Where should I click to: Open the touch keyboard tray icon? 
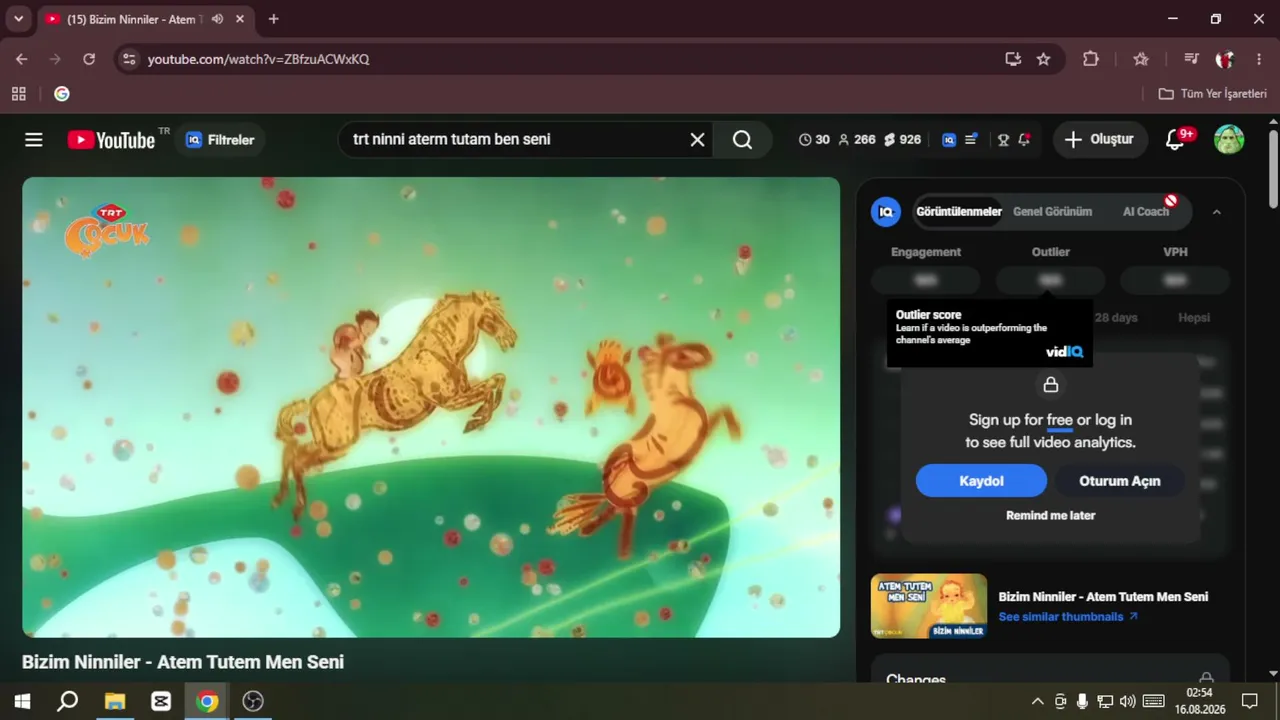1153,701
